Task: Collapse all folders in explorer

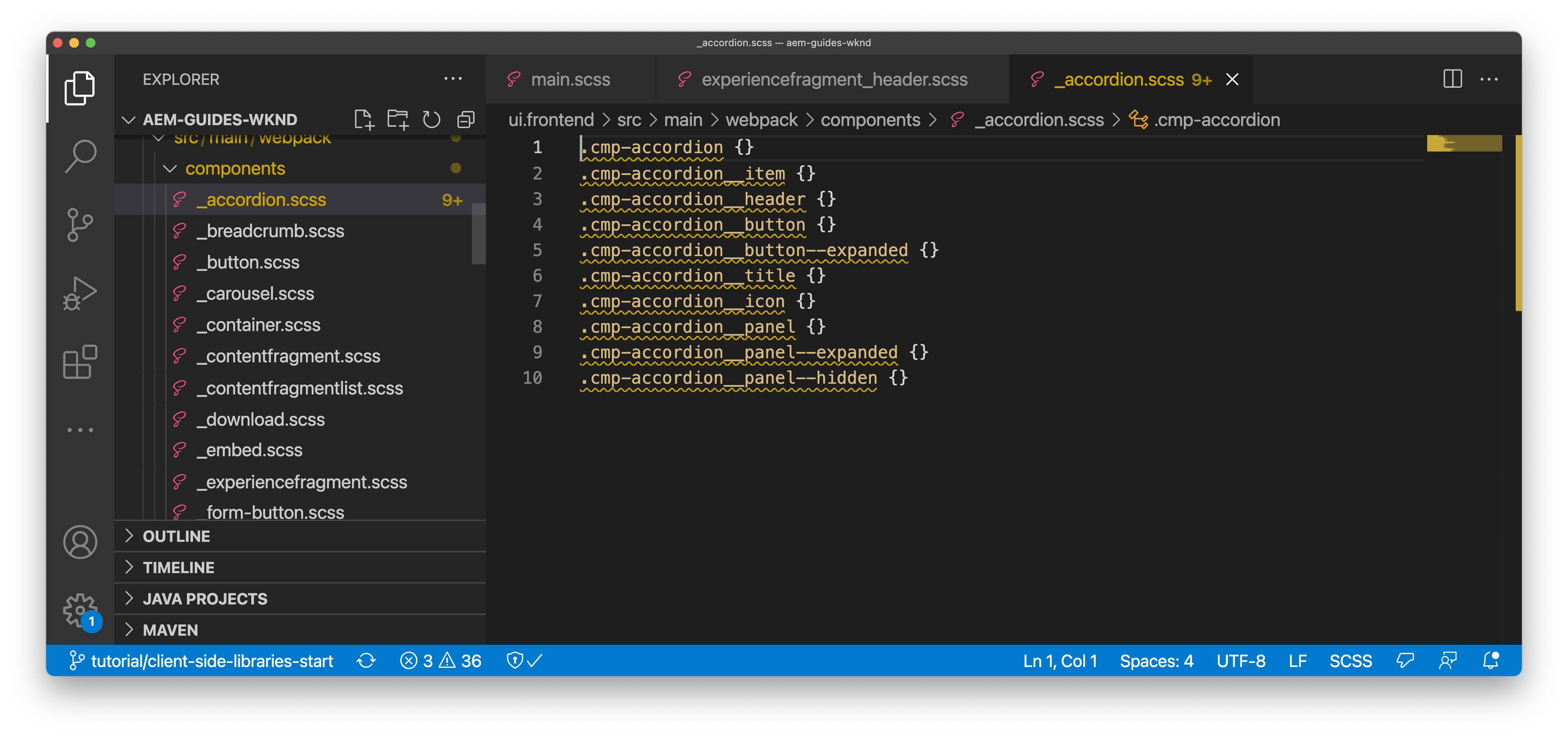Action: [466, 120]
